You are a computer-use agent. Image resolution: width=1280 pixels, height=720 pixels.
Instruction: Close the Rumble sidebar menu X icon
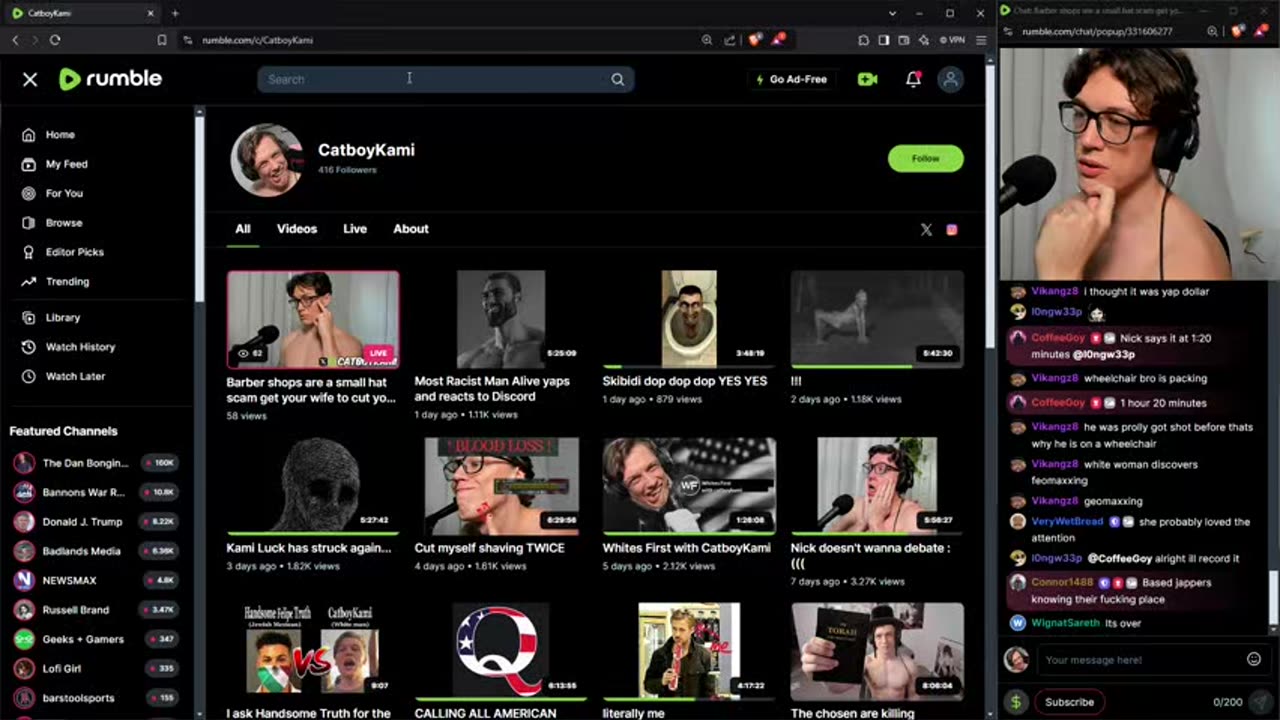tap(30, 79)
